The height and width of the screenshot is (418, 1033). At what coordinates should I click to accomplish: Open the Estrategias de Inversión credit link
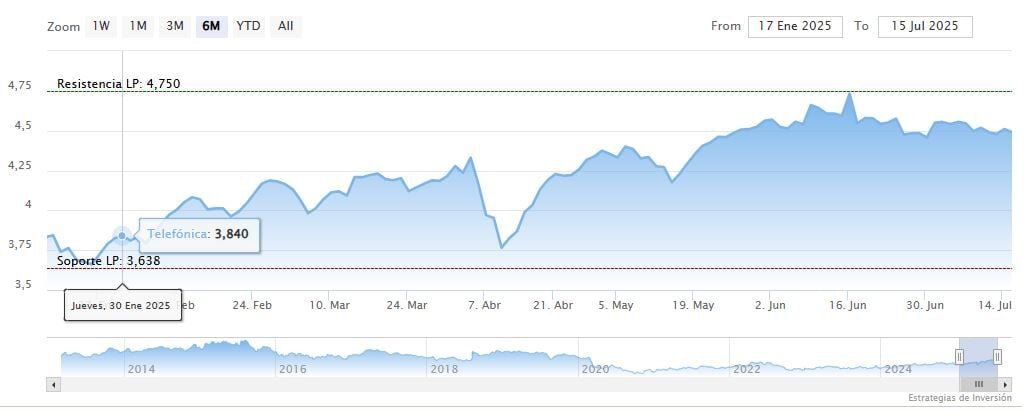coord(958,399)
